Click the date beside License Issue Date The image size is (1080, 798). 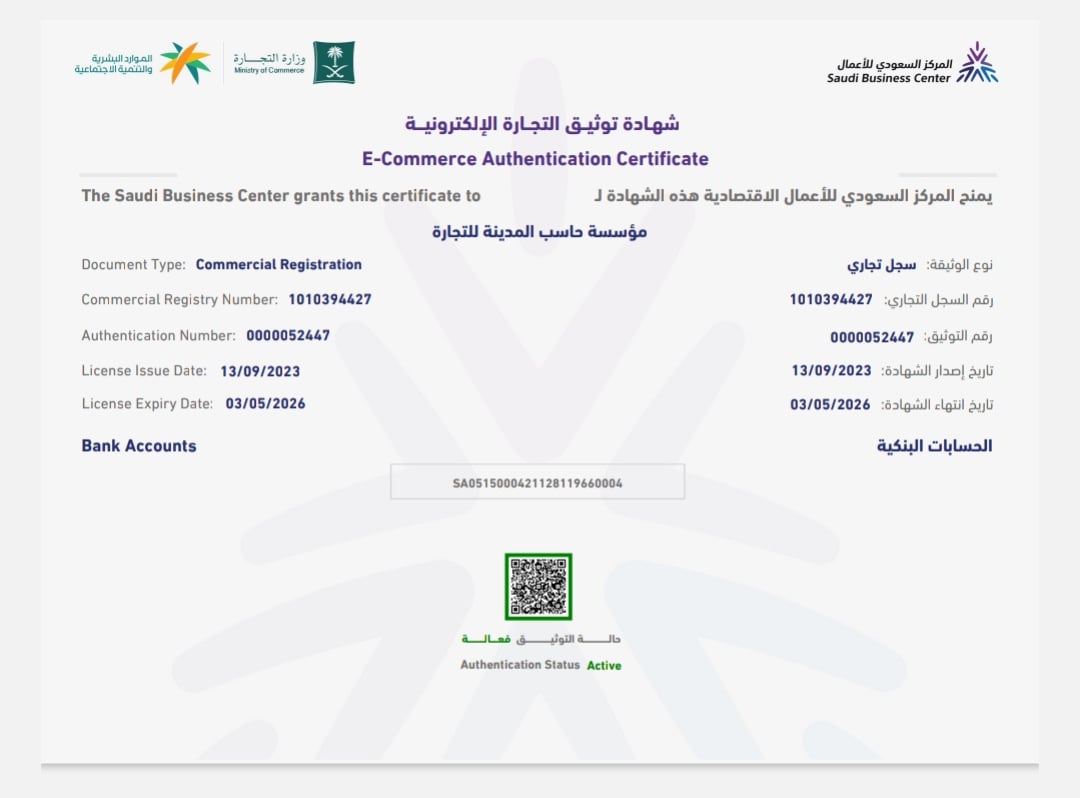260,371
